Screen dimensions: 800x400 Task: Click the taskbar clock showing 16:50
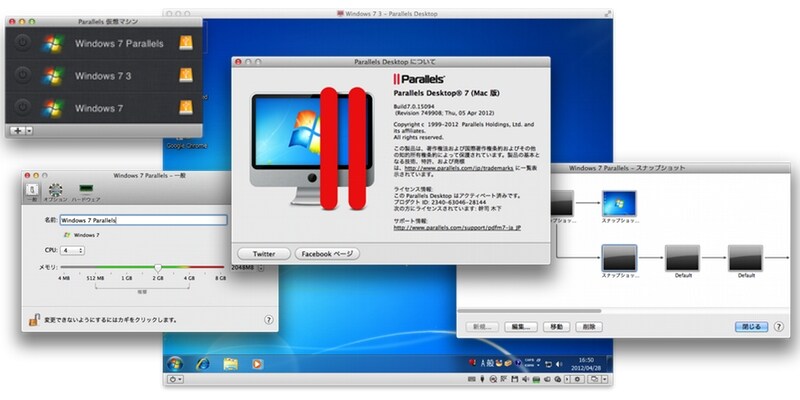point(586,364)
